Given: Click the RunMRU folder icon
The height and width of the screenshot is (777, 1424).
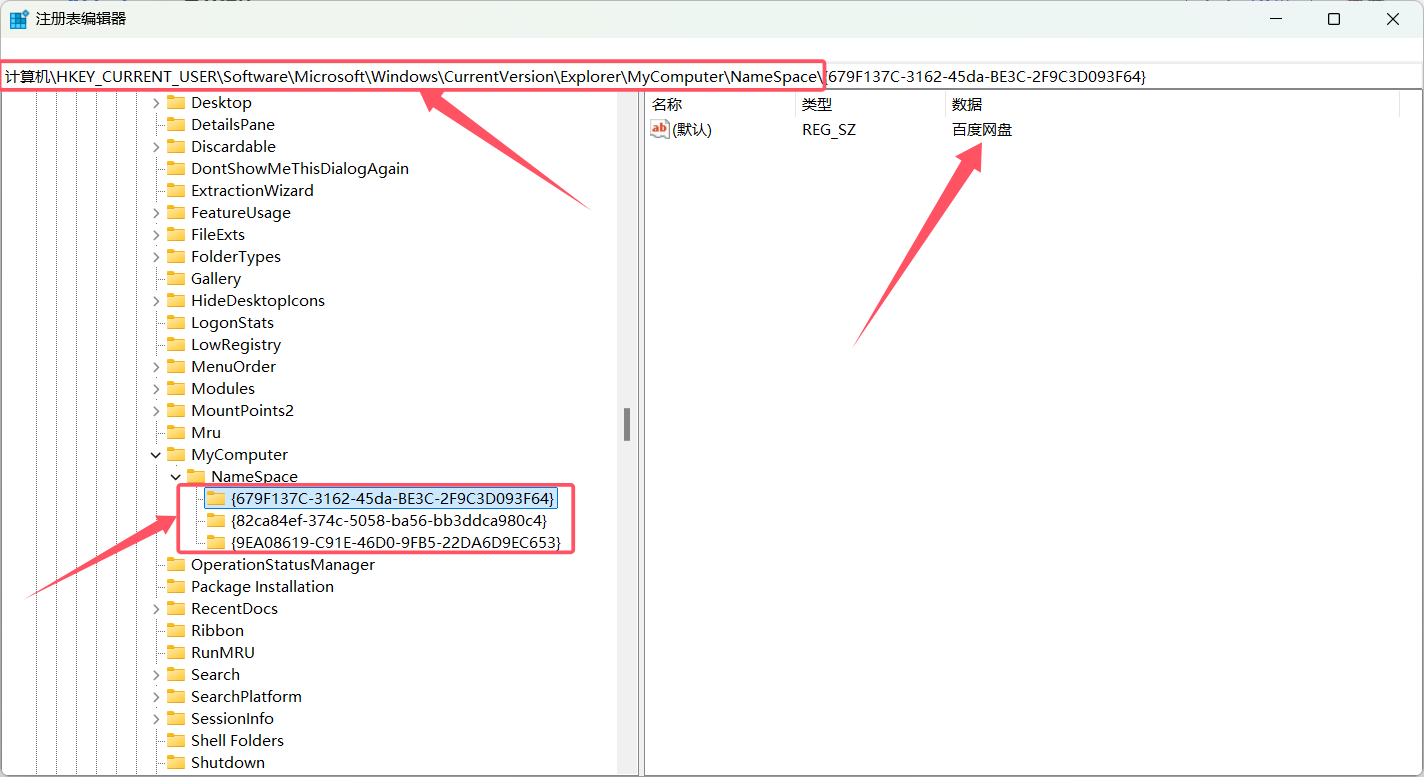Looking at the screenshot, I should click(x=176, y=653).
